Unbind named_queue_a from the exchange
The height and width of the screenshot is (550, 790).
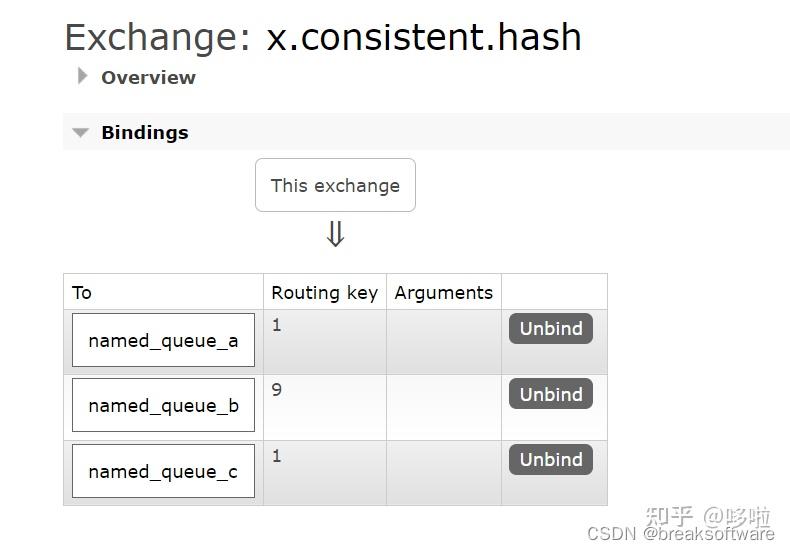tap(551, 329)
